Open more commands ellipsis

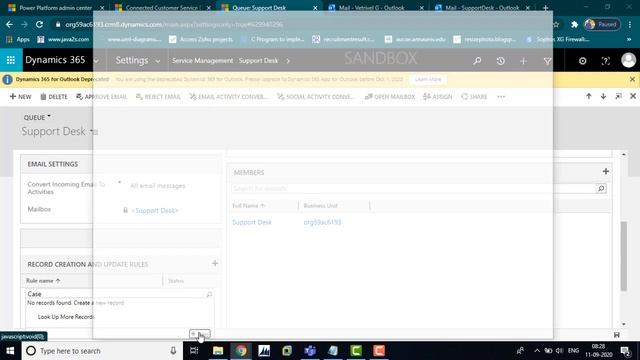click(x=501, y=97)
